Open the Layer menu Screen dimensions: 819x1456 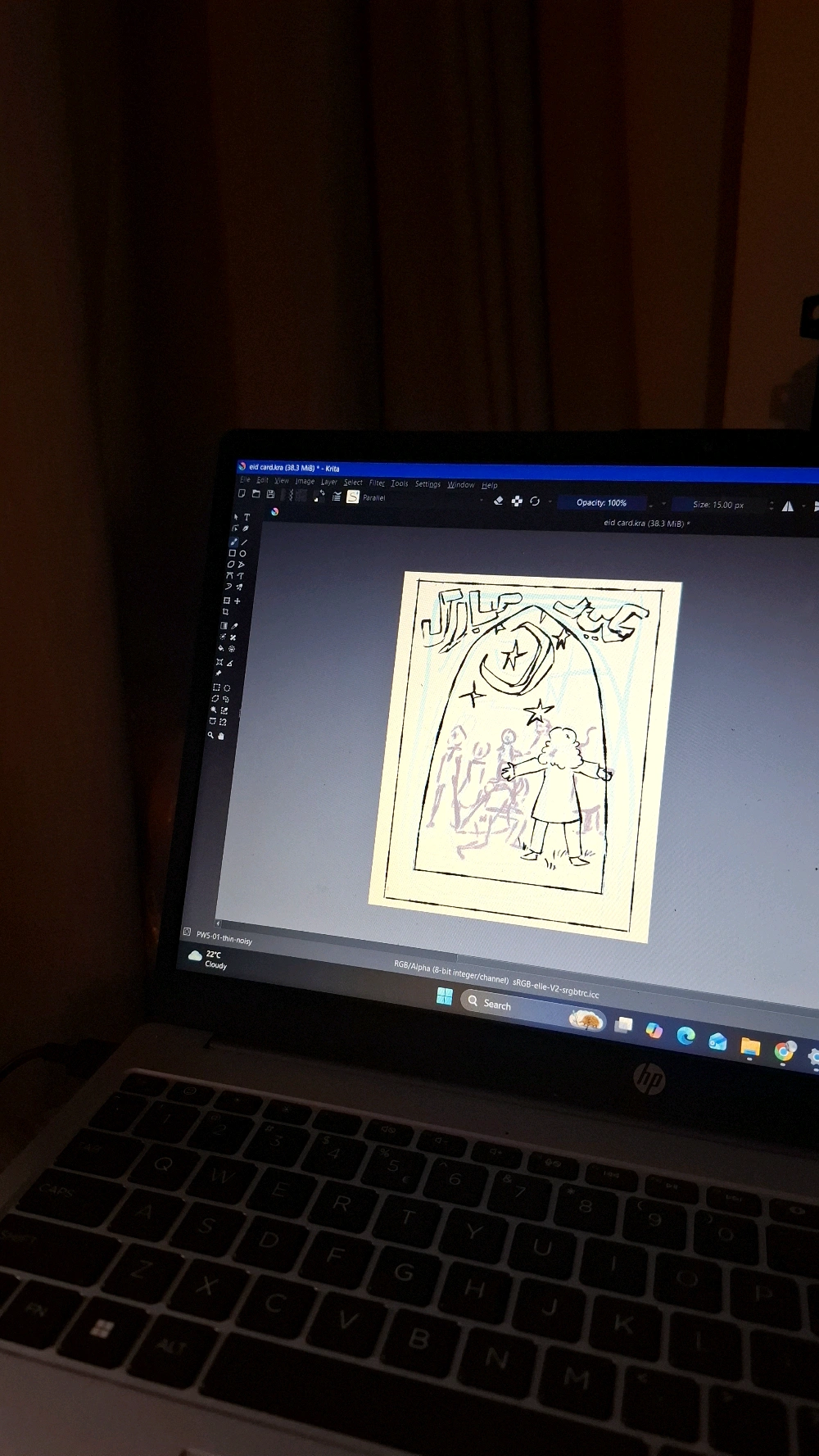click(x=328, y=482)
